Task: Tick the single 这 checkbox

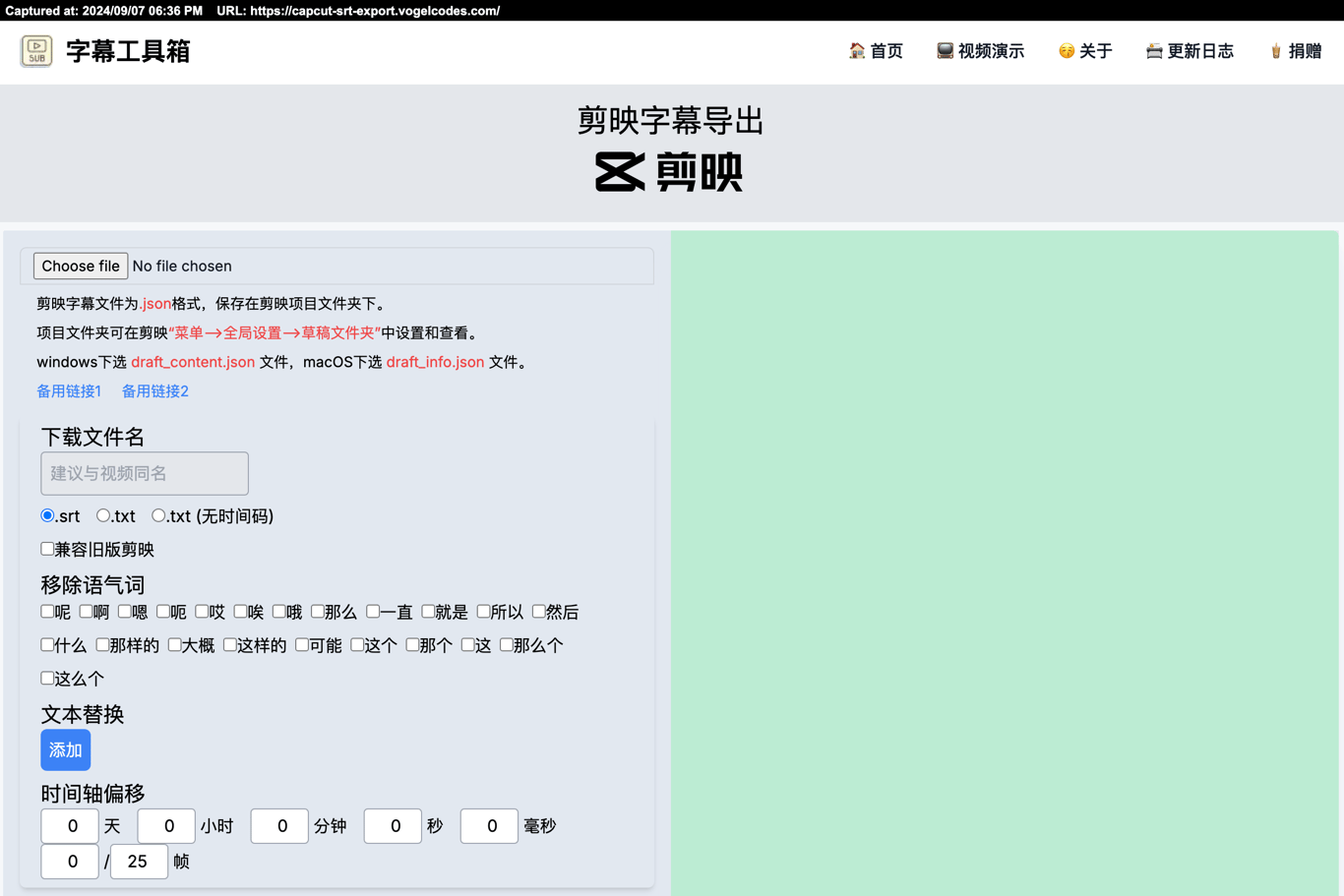Action: click(x=468, y=645)
